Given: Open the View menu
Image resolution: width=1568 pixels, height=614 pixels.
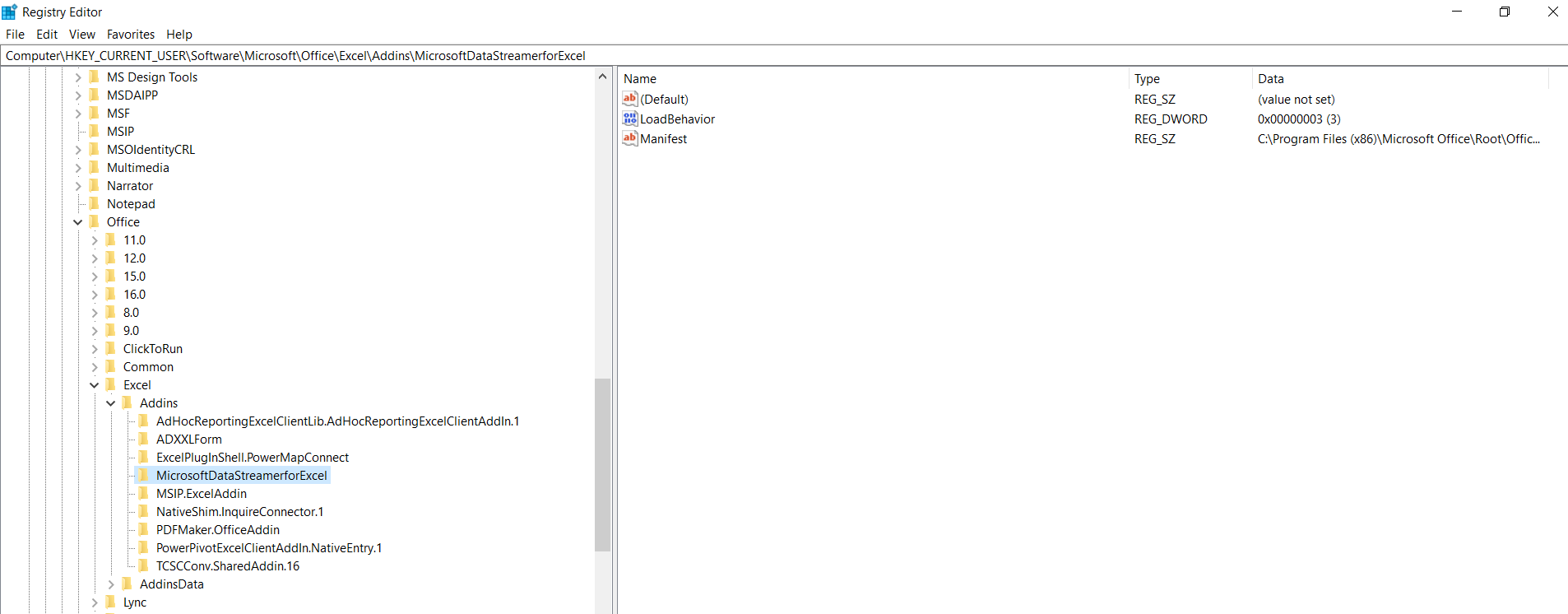Looking at the screenshot, I should [x=82, y=35].
